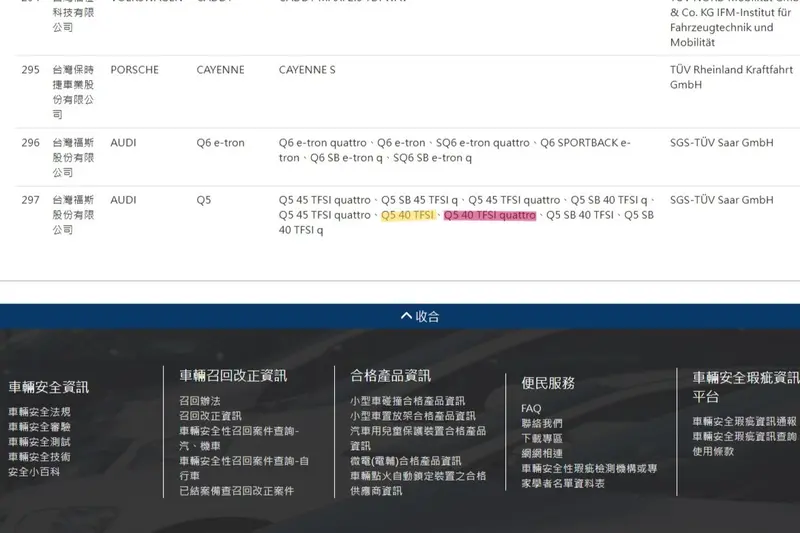Click AUDI brand cell in row 297
This screenshot has width=800, height=533.
click(123, 200)
